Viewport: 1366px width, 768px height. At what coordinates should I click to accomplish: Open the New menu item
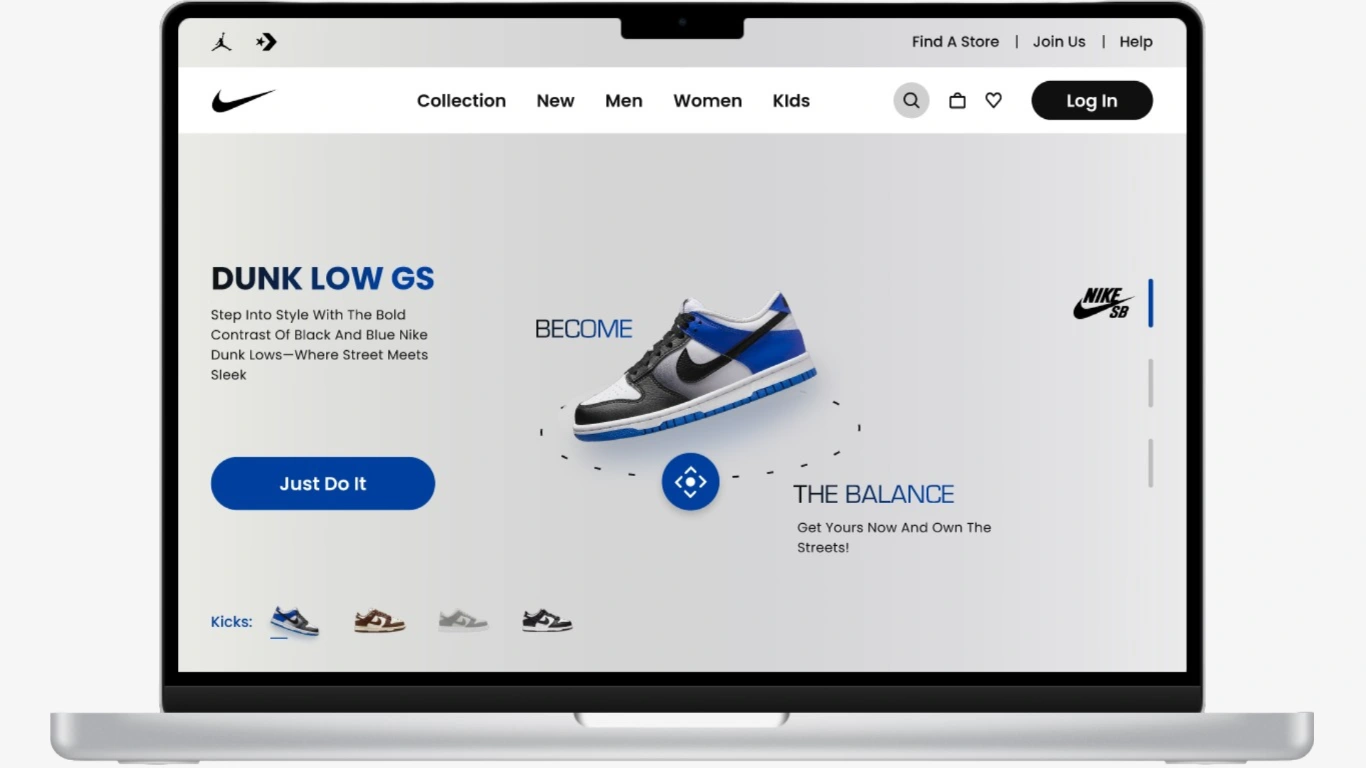tap(555, 101)
